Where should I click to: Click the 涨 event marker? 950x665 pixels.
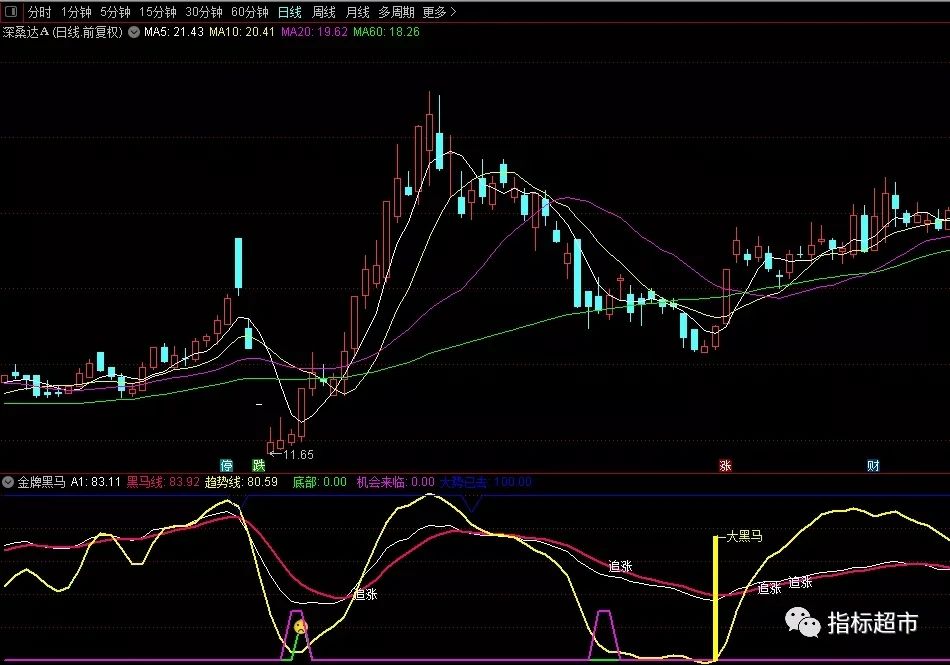pos(725,465)
